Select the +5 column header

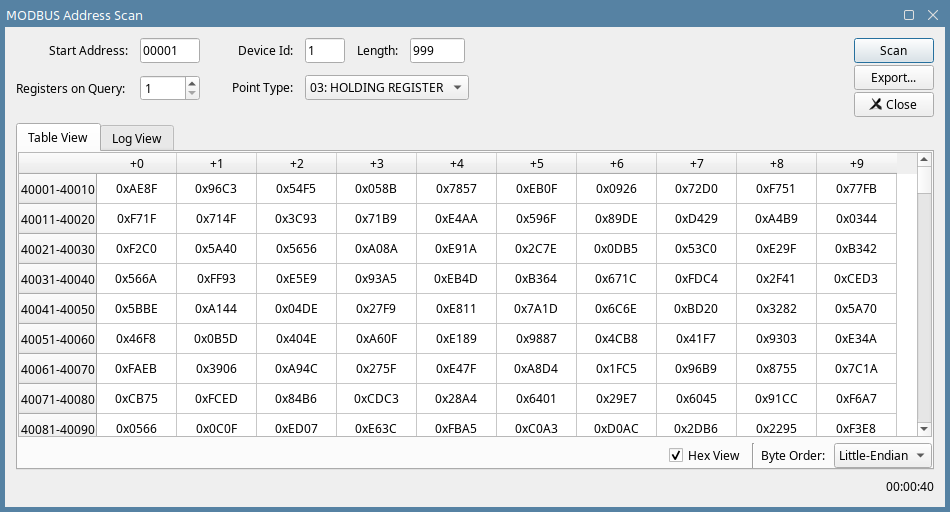pyautogui.click(x=537, y=164)
